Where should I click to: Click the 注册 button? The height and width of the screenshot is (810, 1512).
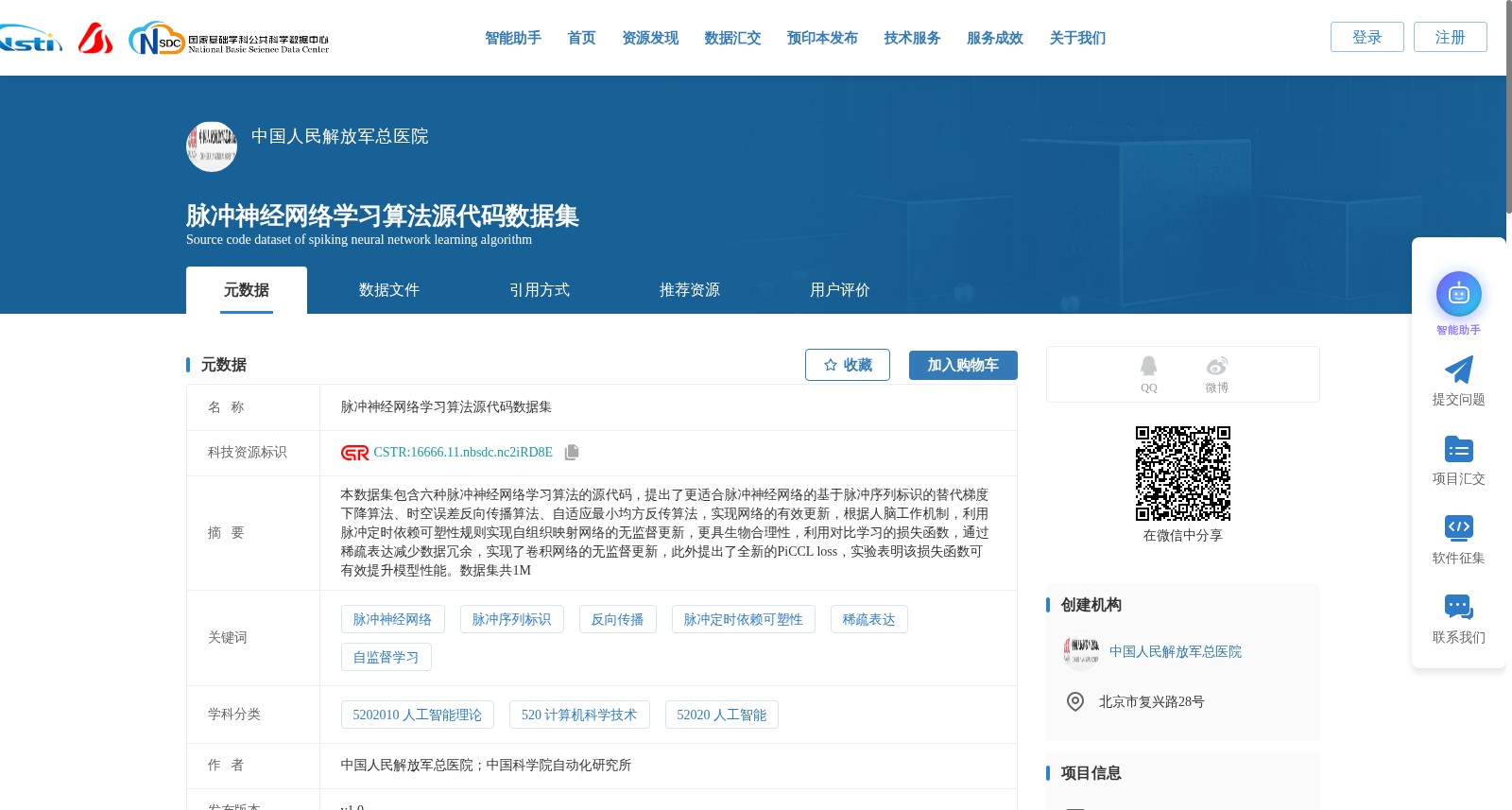tap(1451, 37)
